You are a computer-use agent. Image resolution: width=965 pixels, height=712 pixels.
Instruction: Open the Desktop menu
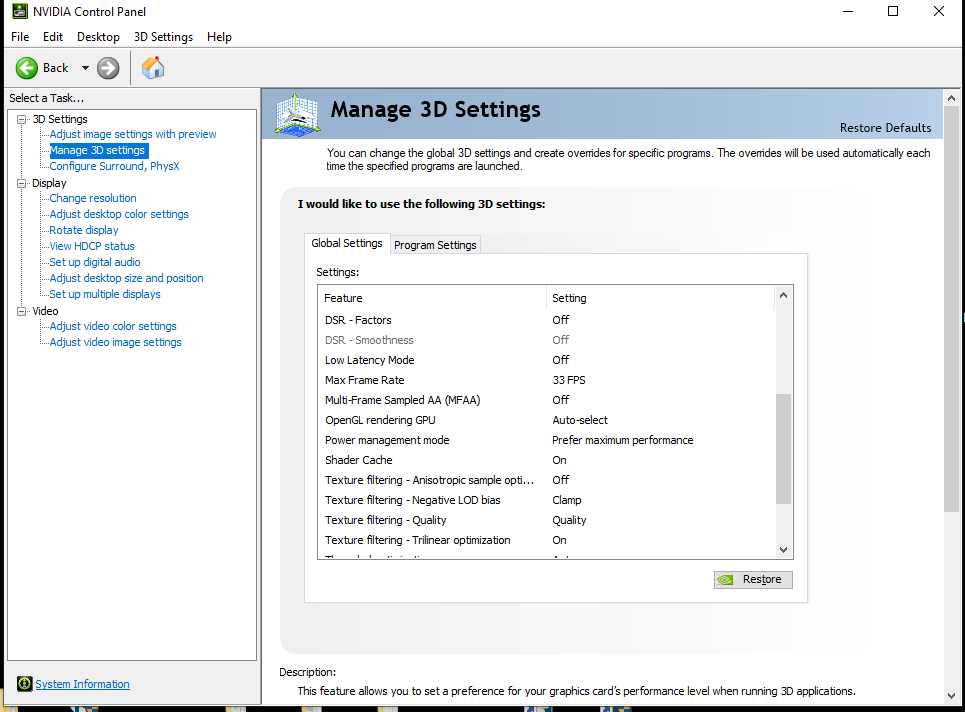tap(98, 37)
